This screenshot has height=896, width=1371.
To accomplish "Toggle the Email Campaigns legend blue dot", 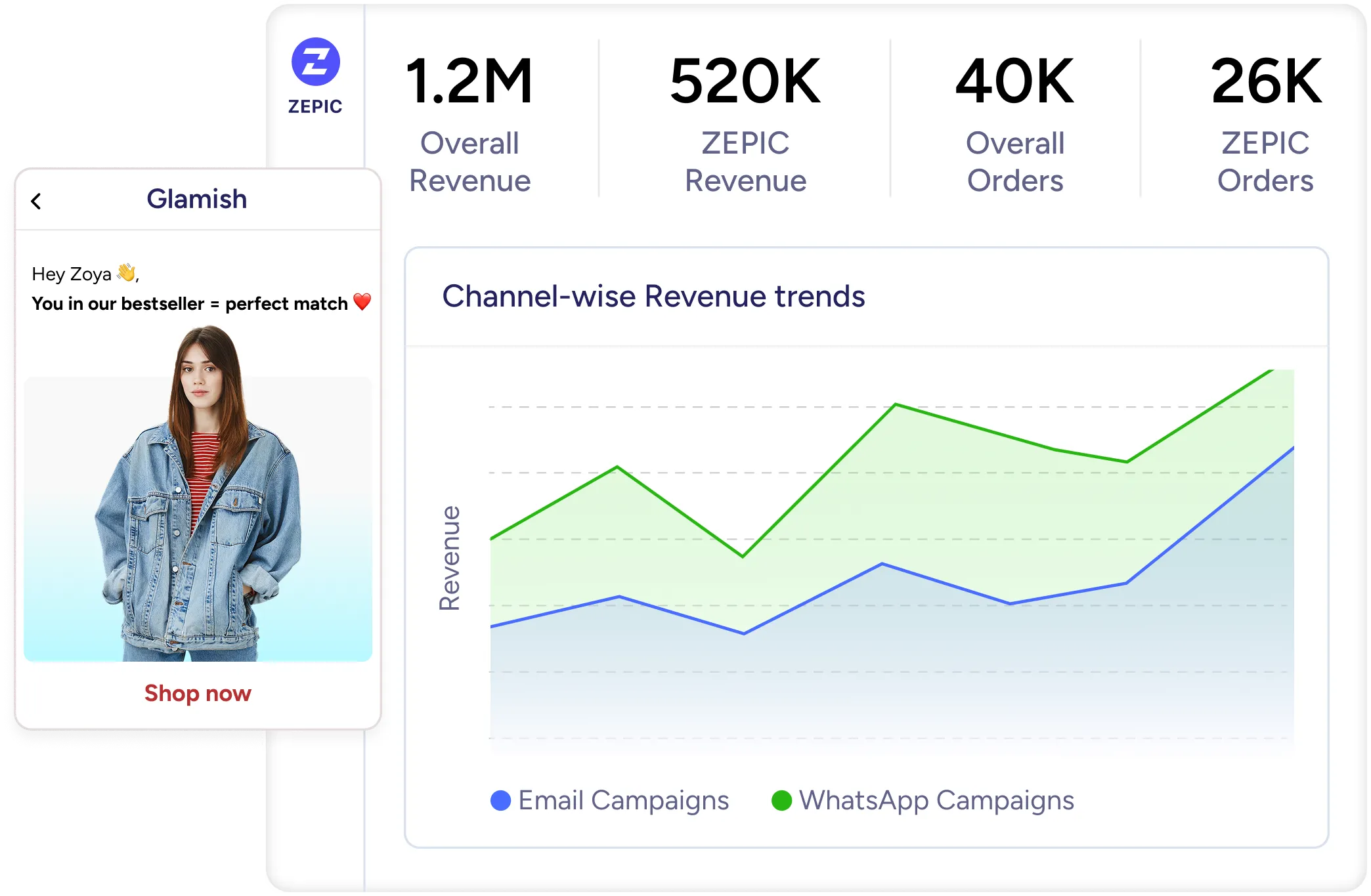I will (501, 800).
